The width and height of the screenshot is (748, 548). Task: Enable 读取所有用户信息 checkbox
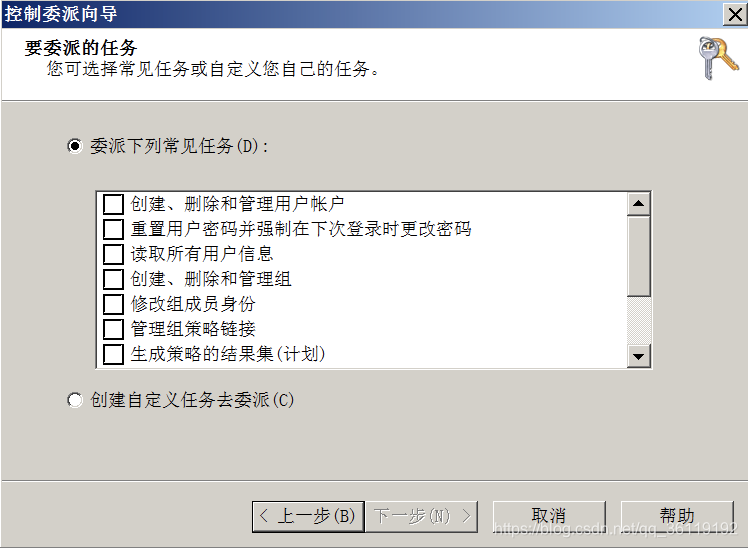pos(113,254)
